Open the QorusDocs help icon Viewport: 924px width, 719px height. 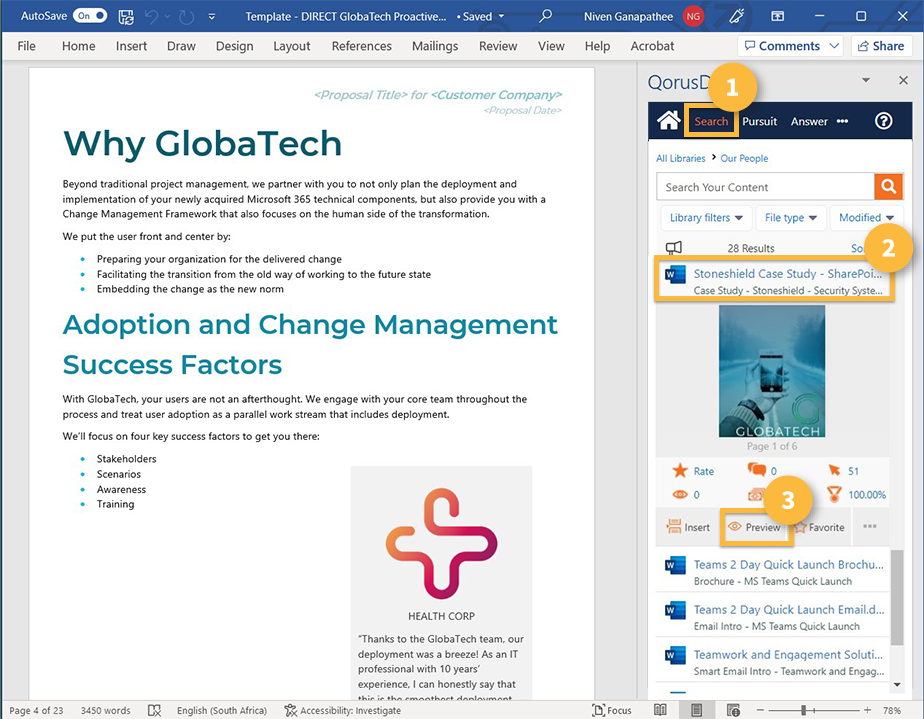pos(883,121)
